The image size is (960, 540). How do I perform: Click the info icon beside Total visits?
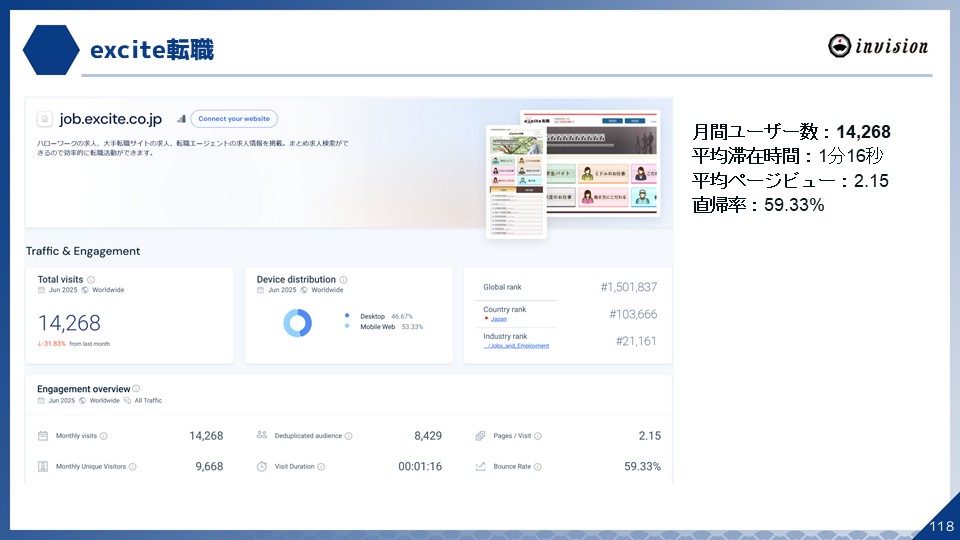(91, 280)
